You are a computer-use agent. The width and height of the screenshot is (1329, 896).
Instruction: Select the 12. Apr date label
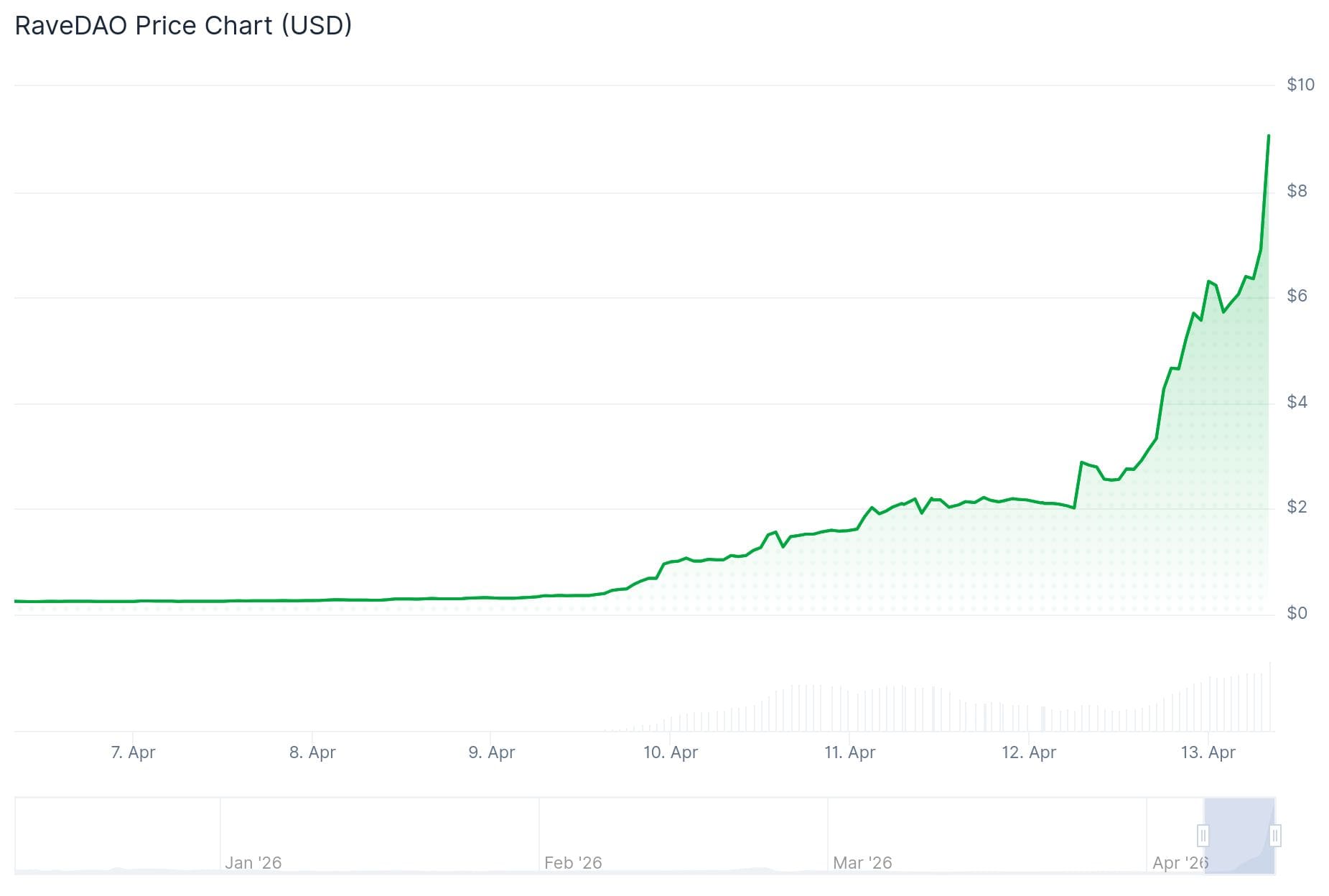coord(1028,752)
